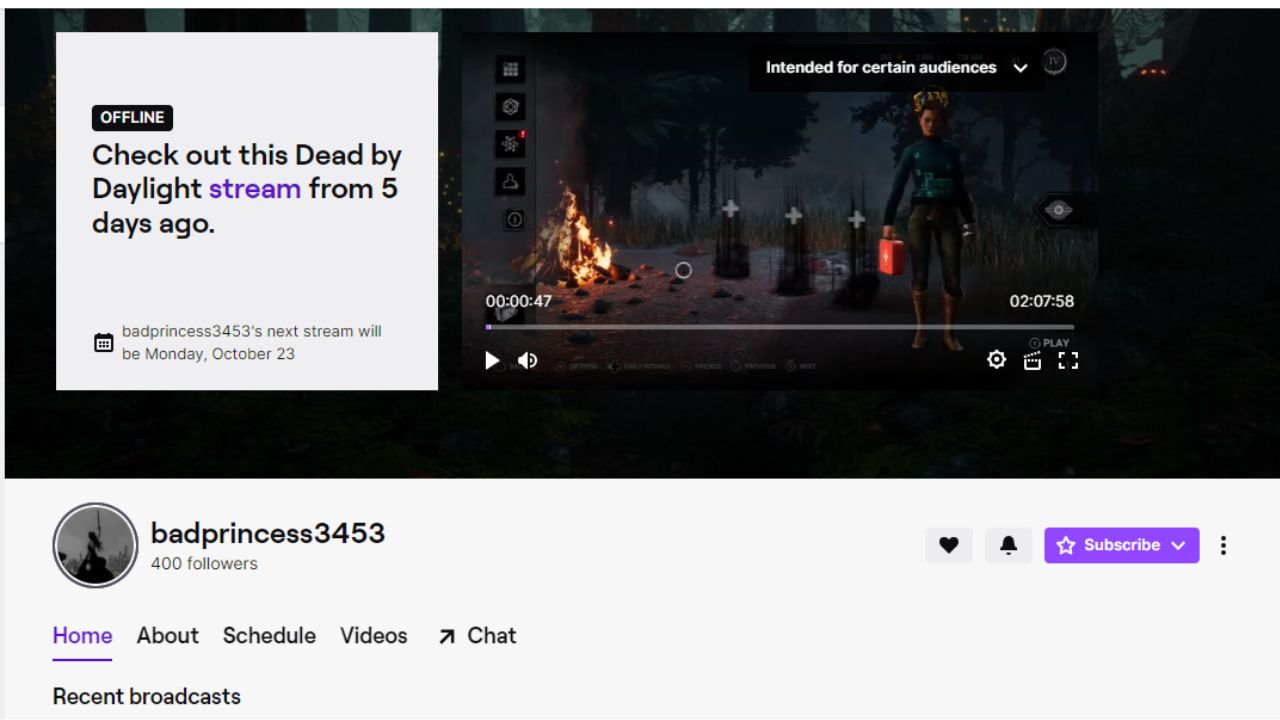Follow channel with heart icon
1280x720 pixels.
[x=949, y=545]
